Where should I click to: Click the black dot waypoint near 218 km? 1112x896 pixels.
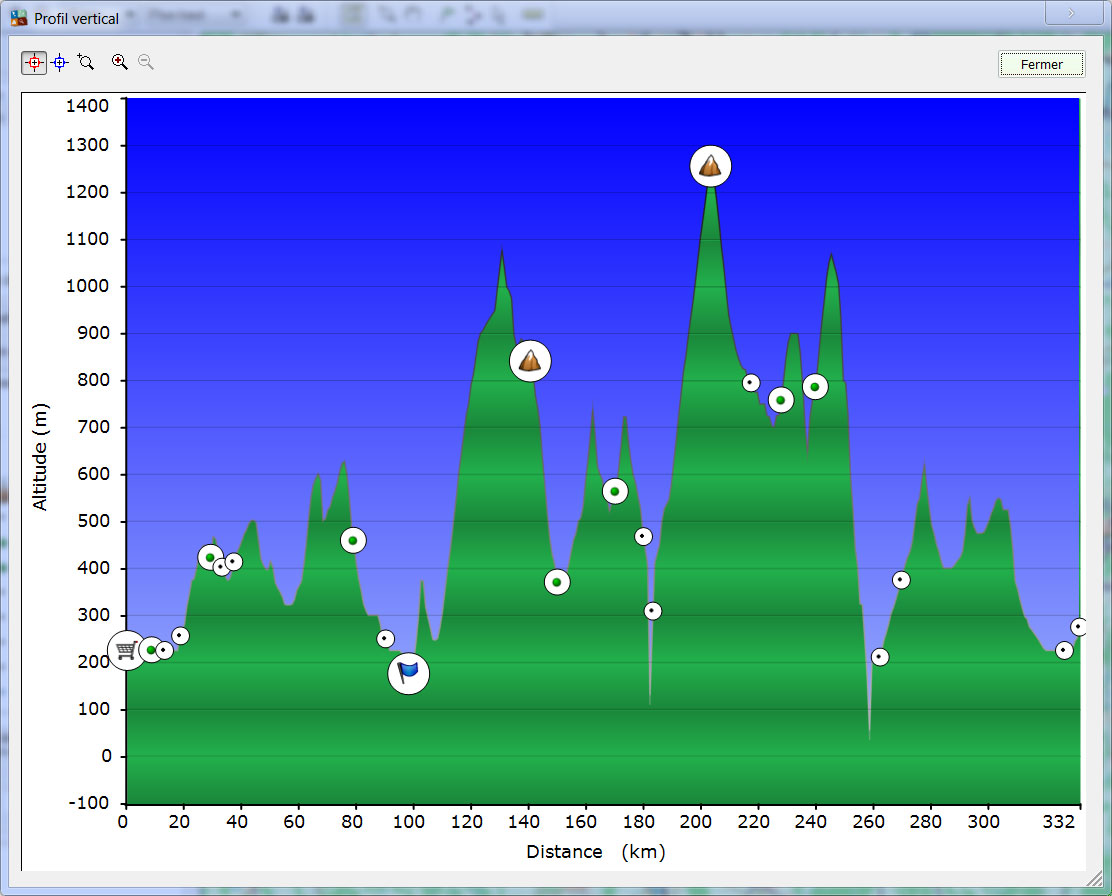tap(751, 383)
